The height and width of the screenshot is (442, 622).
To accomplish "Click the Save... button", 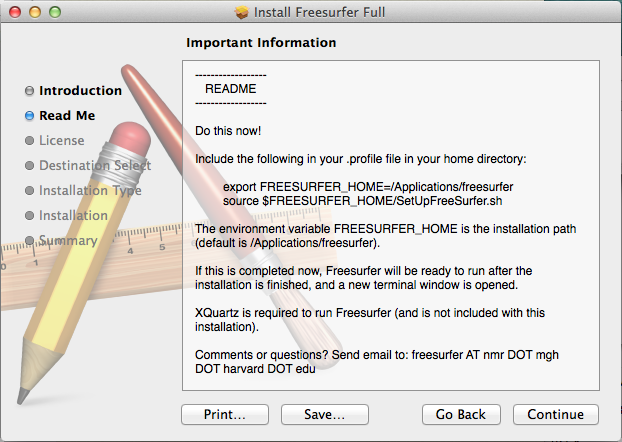I will click(324, 414).
